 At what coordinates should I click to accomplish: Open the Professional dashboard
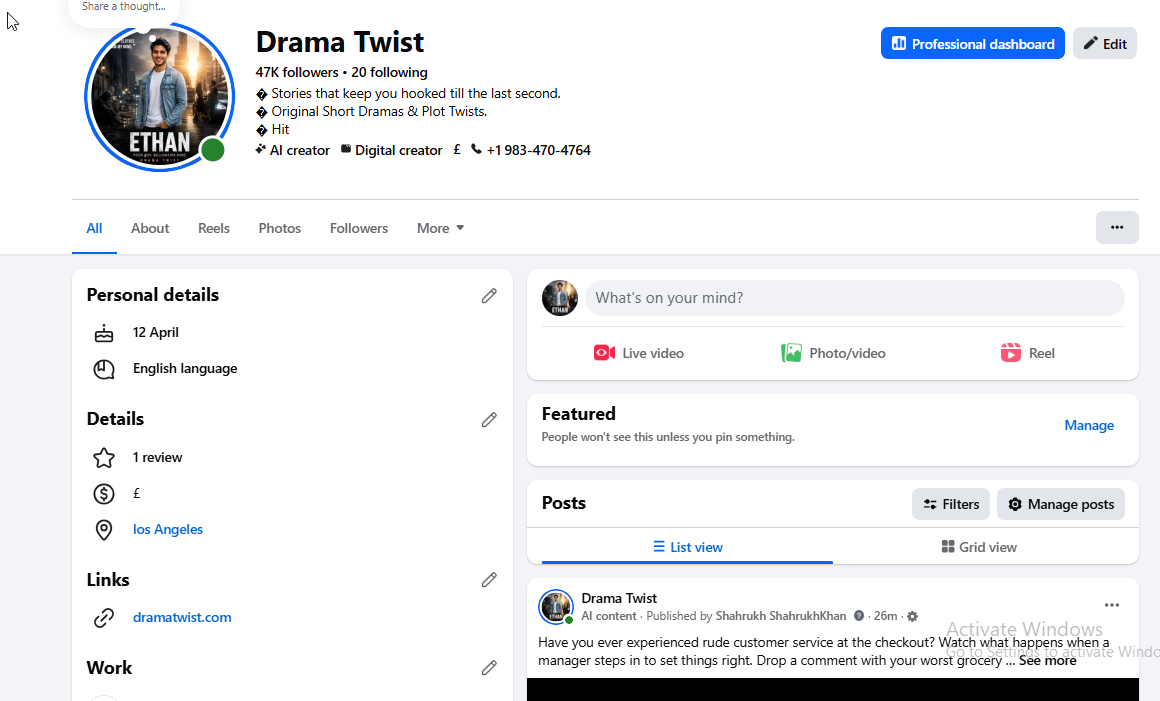tap(972, 44)
